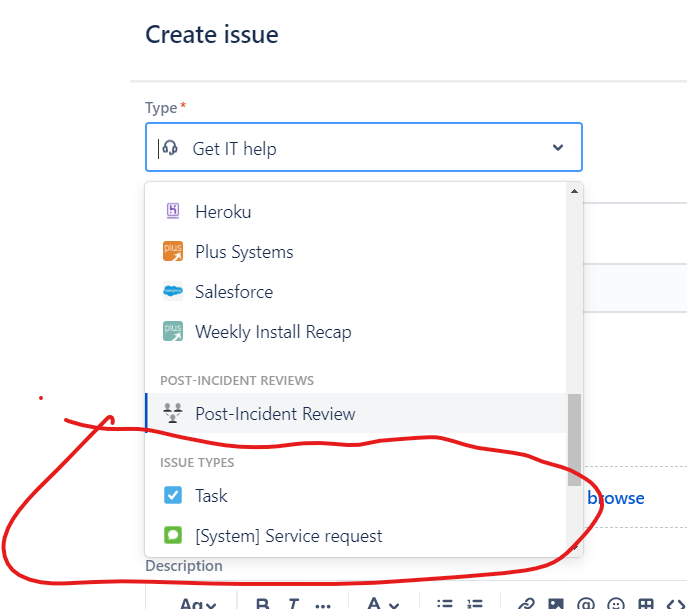Click the green speech bubble Service request icon

tap(173, 535)
